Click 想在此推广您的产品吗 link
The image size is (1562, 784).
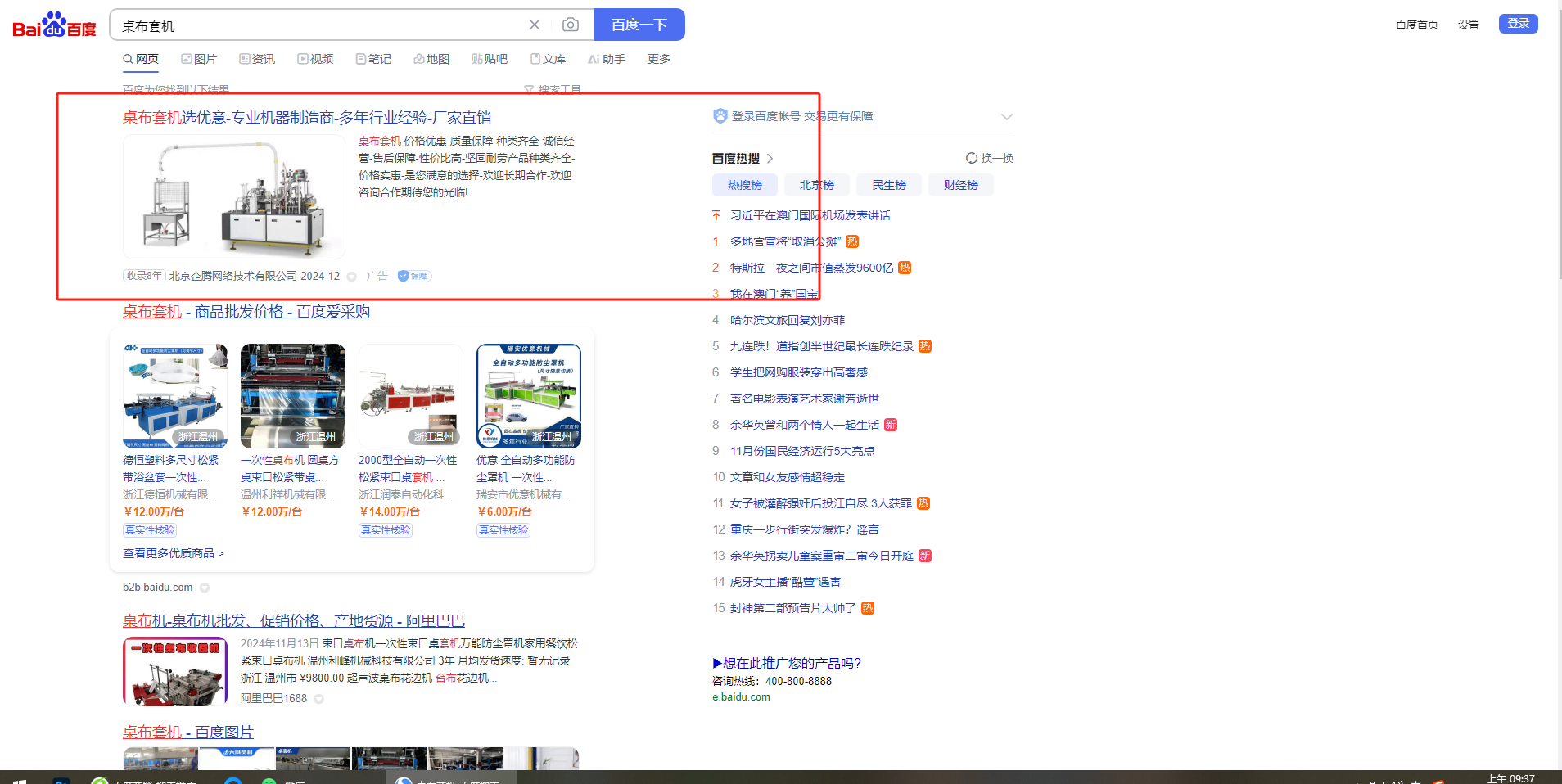coord(787,663)
